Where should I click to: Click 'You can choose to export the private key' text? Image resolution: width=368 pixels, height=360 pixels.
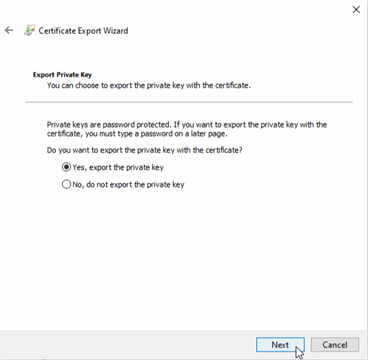point(149,86)
